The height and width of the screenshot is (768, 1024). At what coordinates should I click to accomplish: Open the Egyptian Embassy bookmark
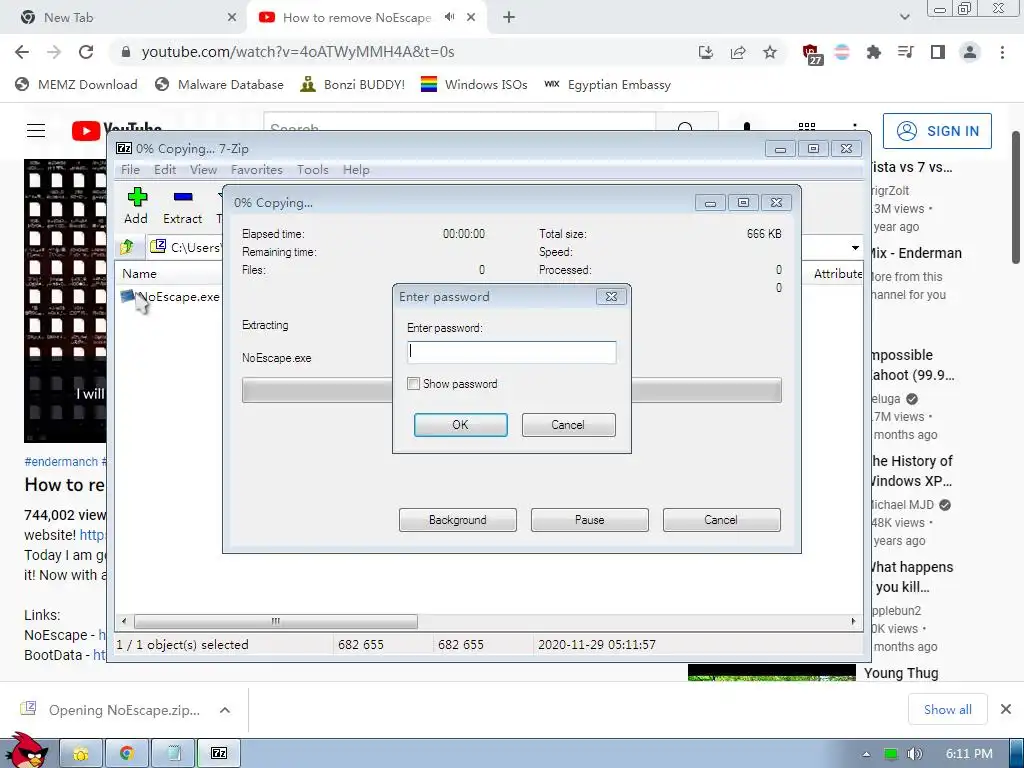607,85
